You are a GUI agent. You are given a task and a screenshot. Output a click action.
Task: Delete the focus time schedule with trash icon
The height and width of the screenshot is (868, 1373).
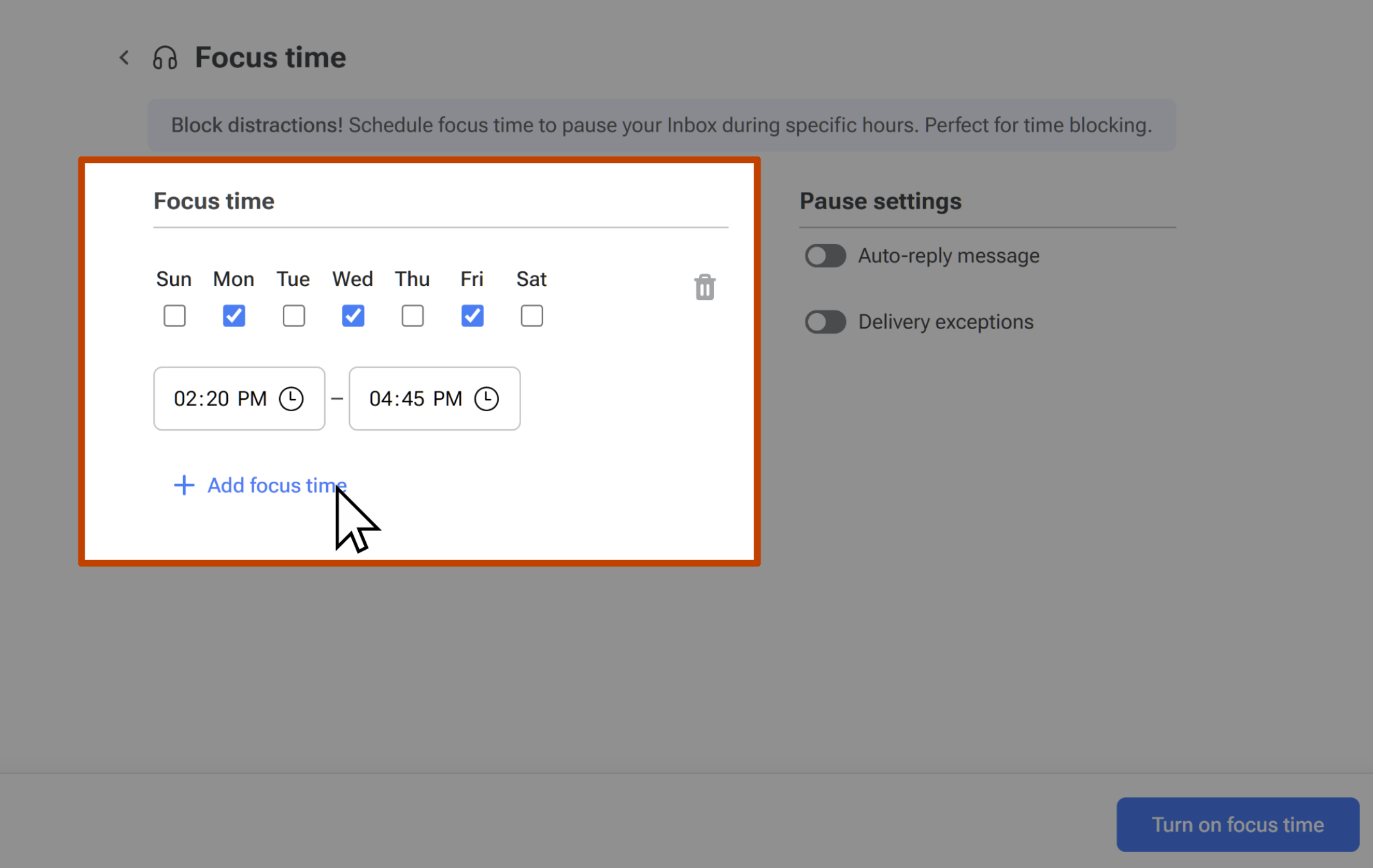click(x=704, y=287)
